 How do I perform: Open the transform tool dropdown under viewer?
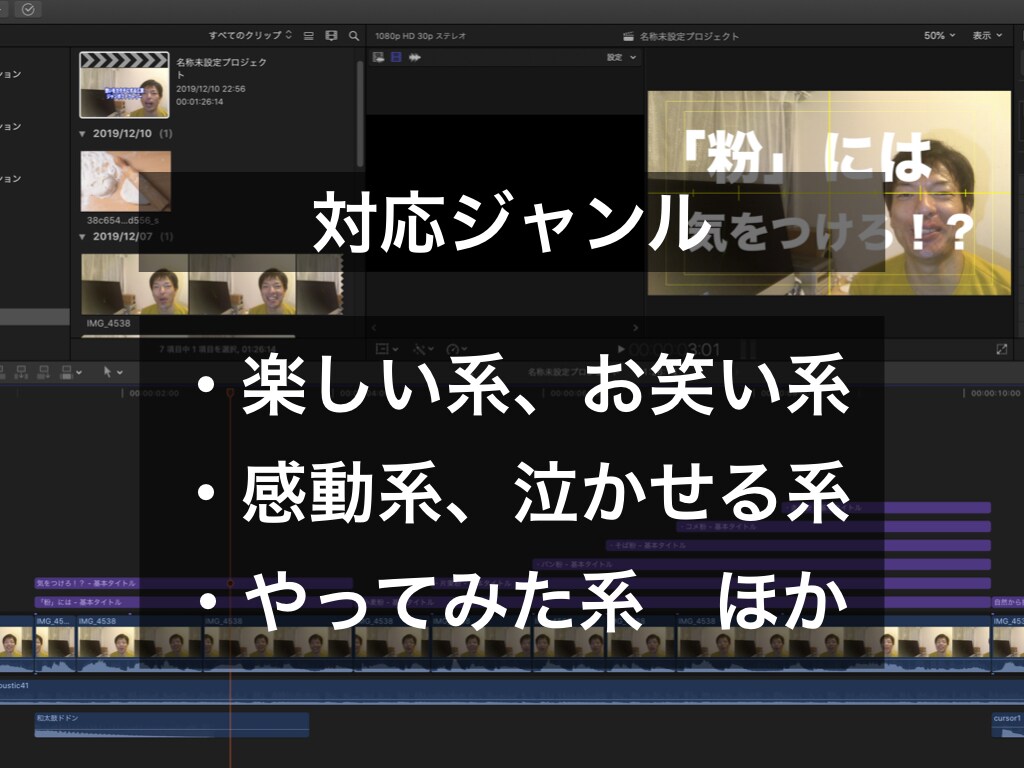tap(387, 349)
